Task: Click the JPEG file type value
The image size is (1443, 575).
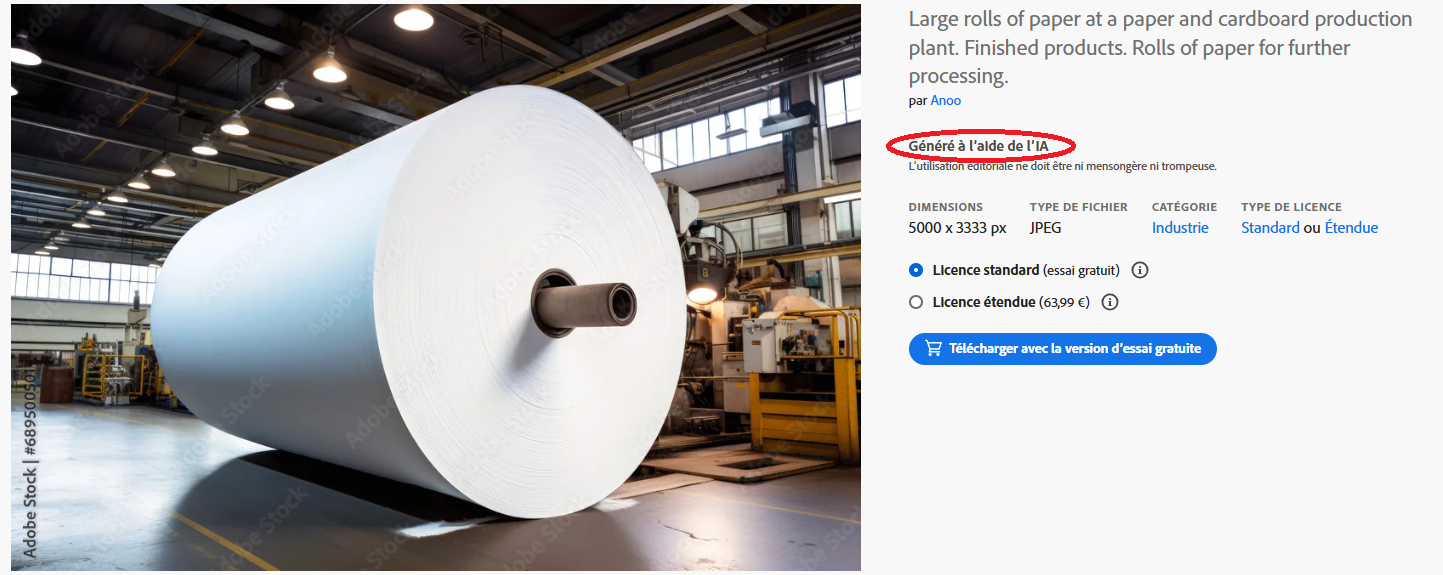Action: pos(1046,228)
